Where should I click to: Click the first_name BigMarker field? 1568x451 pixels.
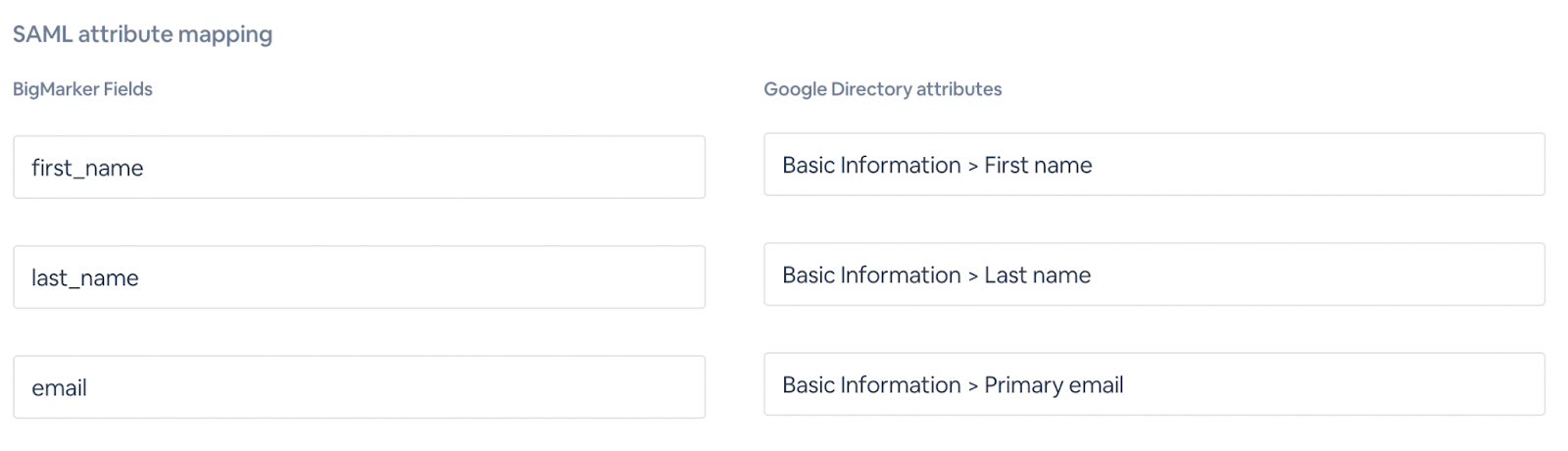tap(359, 168)
